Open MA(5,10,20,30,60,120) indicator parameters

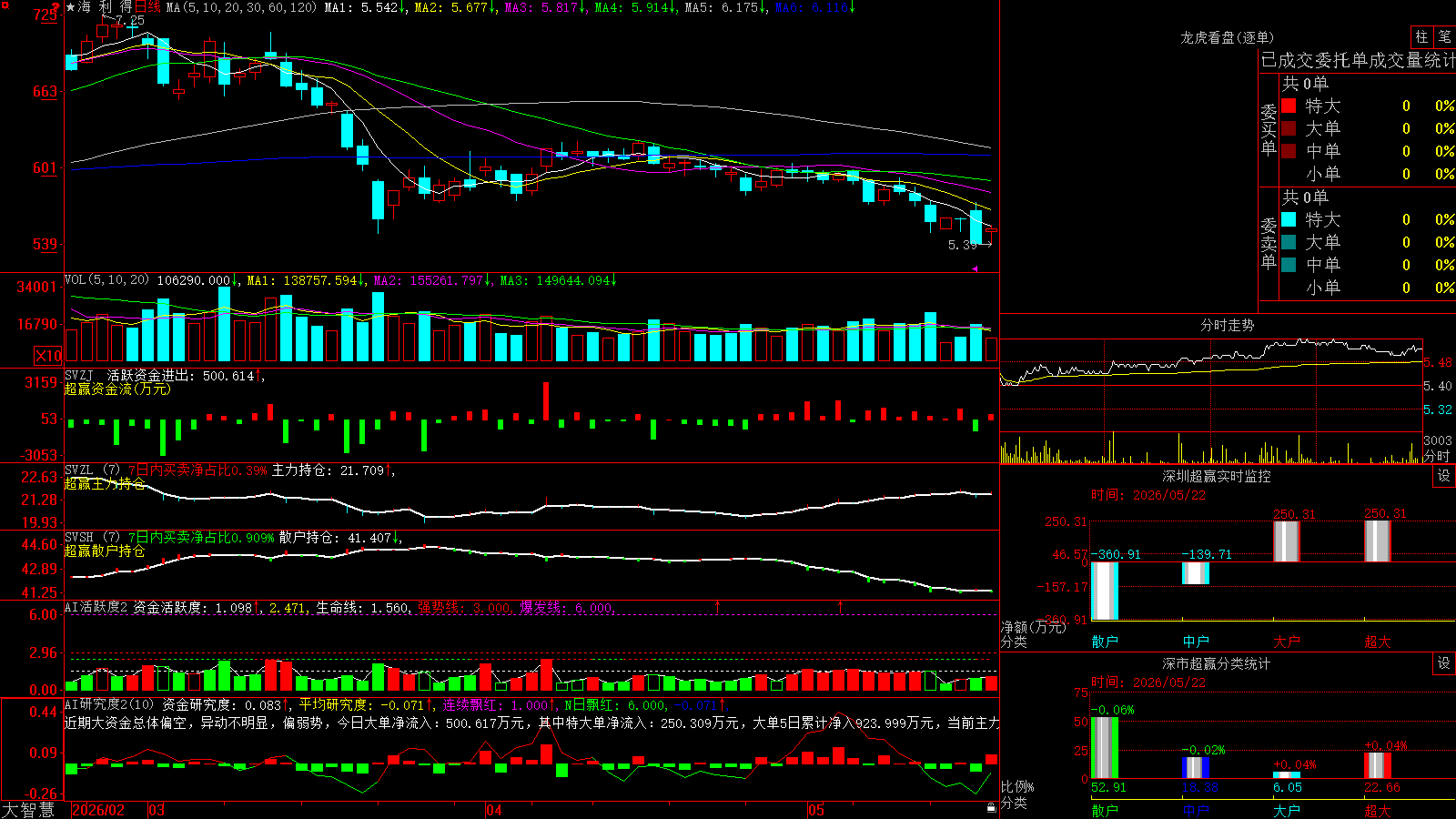(241, 7)
